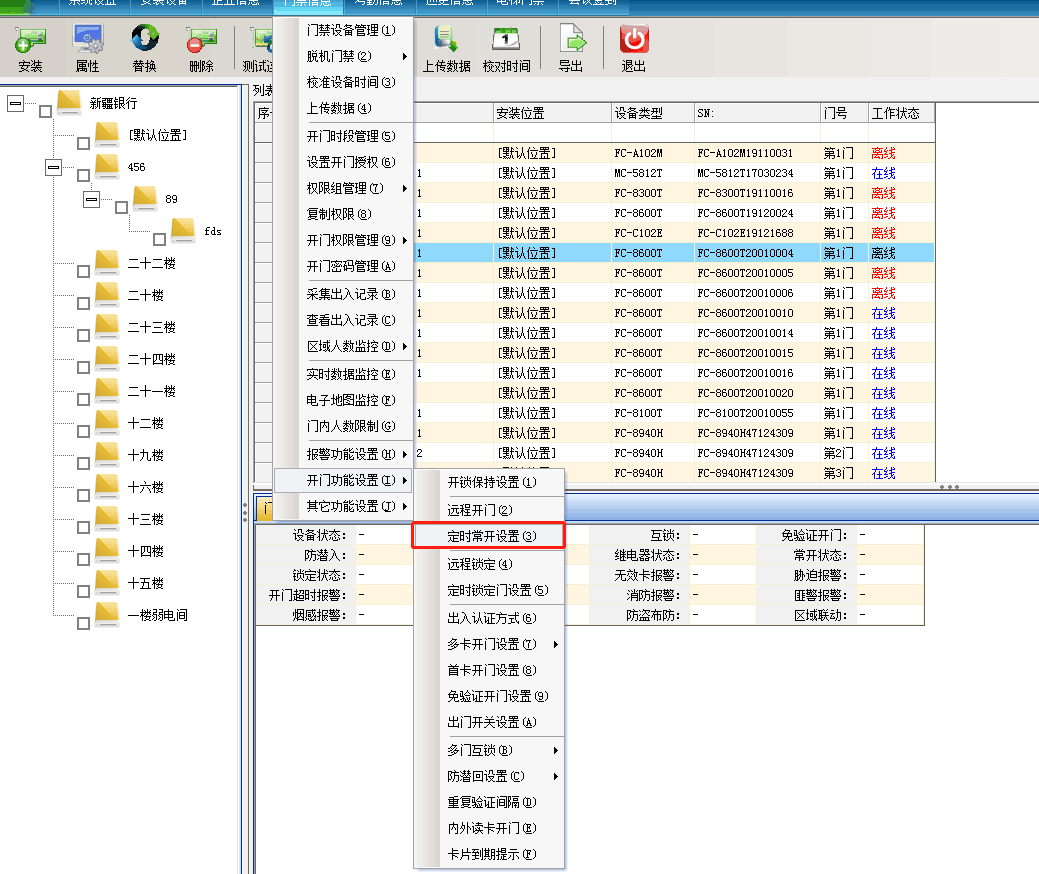Check the checkbox beside fds folder
The height and width of the screenshot is (874, 1039).
tap(159, 238)
